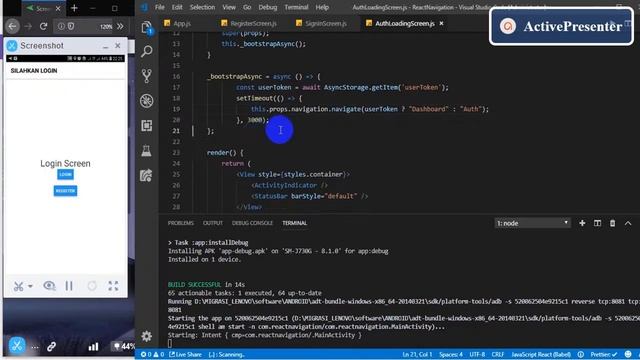Maximize the panel with the up chevron
This screenshot has width=640, height=360.
[628, 223]
